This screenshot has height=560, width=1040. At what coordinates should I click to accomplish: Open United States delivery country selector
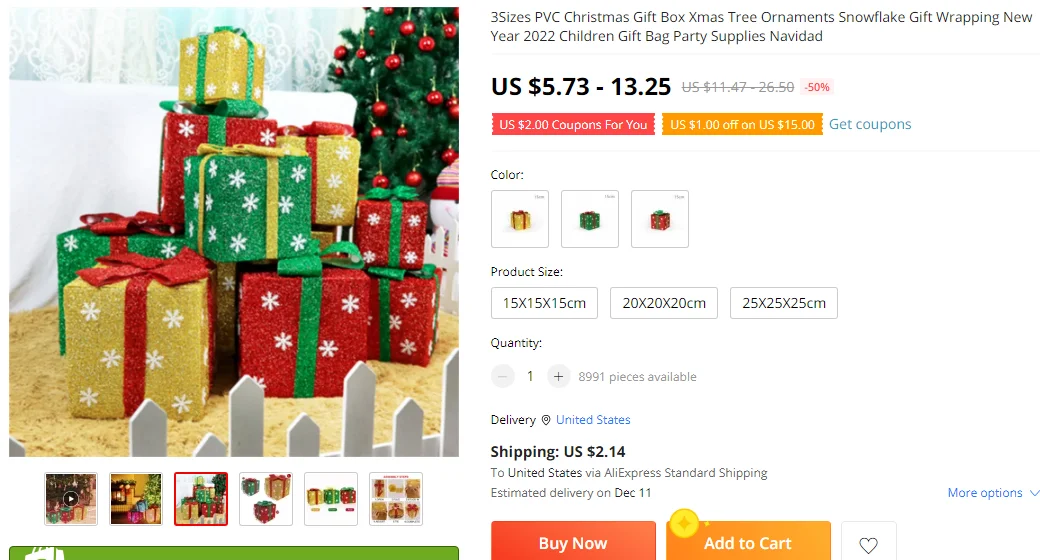tap(593, 419)
